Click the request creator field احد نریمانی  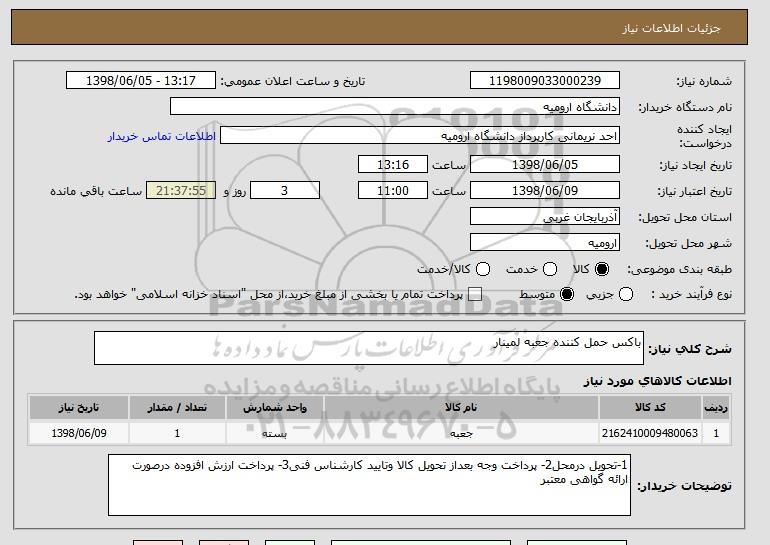[420, 136]
